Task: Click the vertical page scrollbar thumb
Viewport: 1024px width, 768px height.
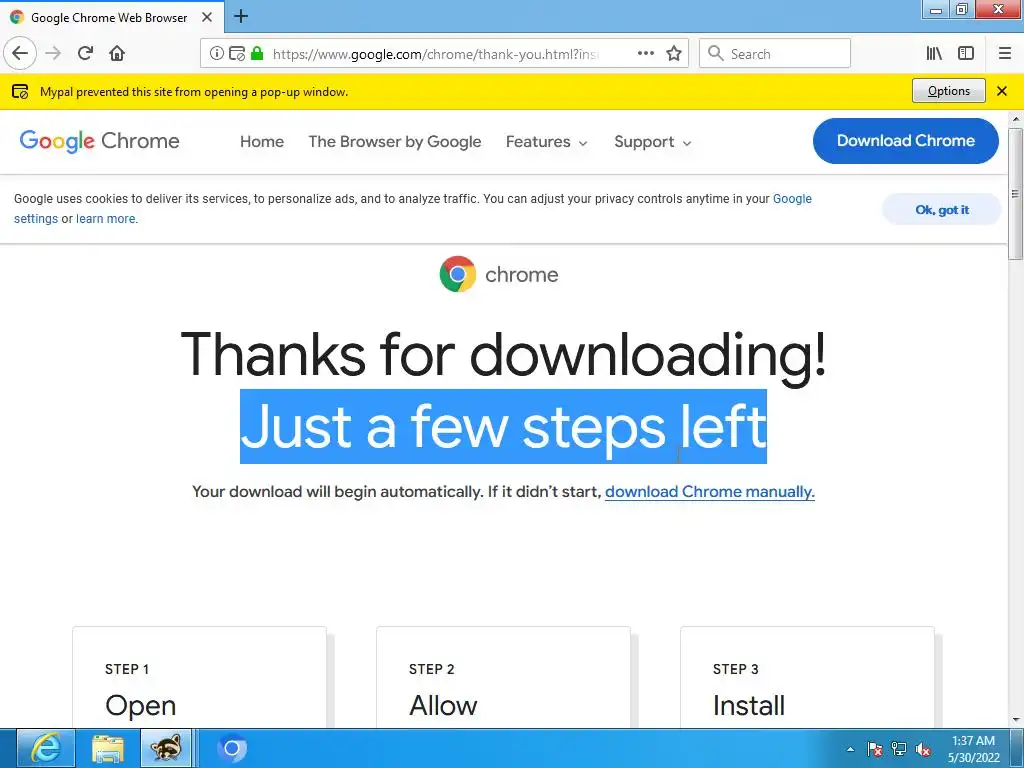Action: click(x=1015, y=194)
